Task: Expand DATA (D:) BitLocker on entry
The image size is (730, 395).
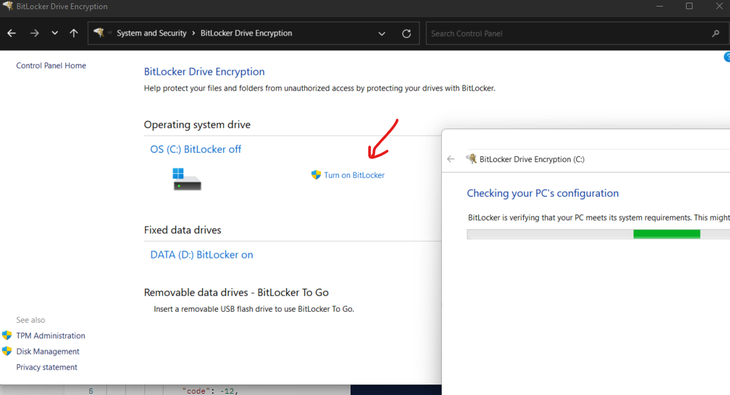Action: pos(202,255)
